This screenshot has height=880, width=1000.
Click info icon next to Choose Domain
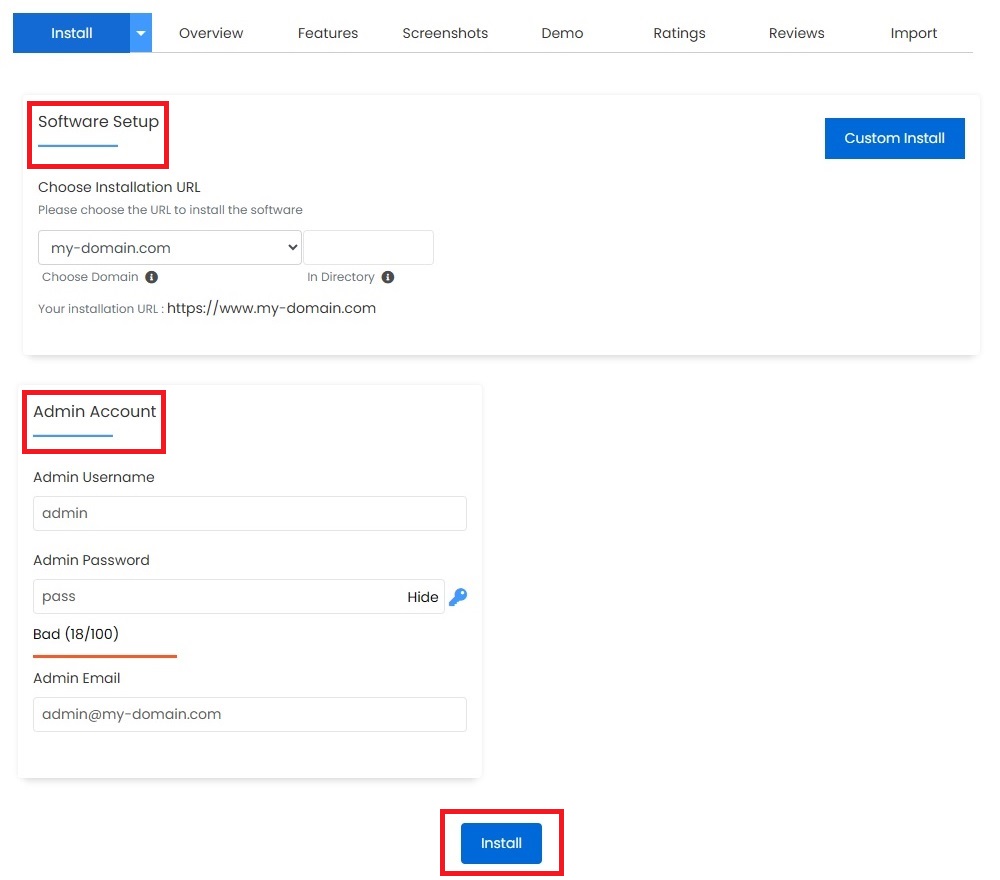pos(151,277)
